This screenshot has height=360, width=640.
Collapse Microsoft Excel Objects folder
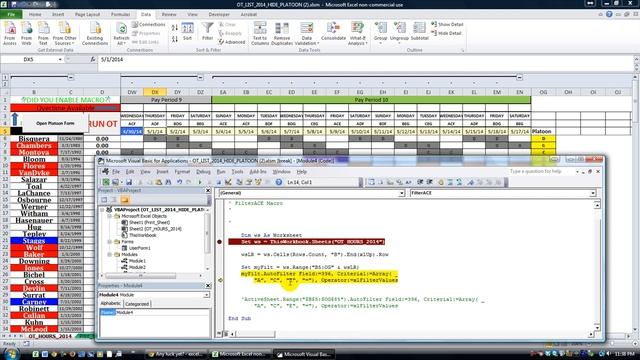point(110,216)
